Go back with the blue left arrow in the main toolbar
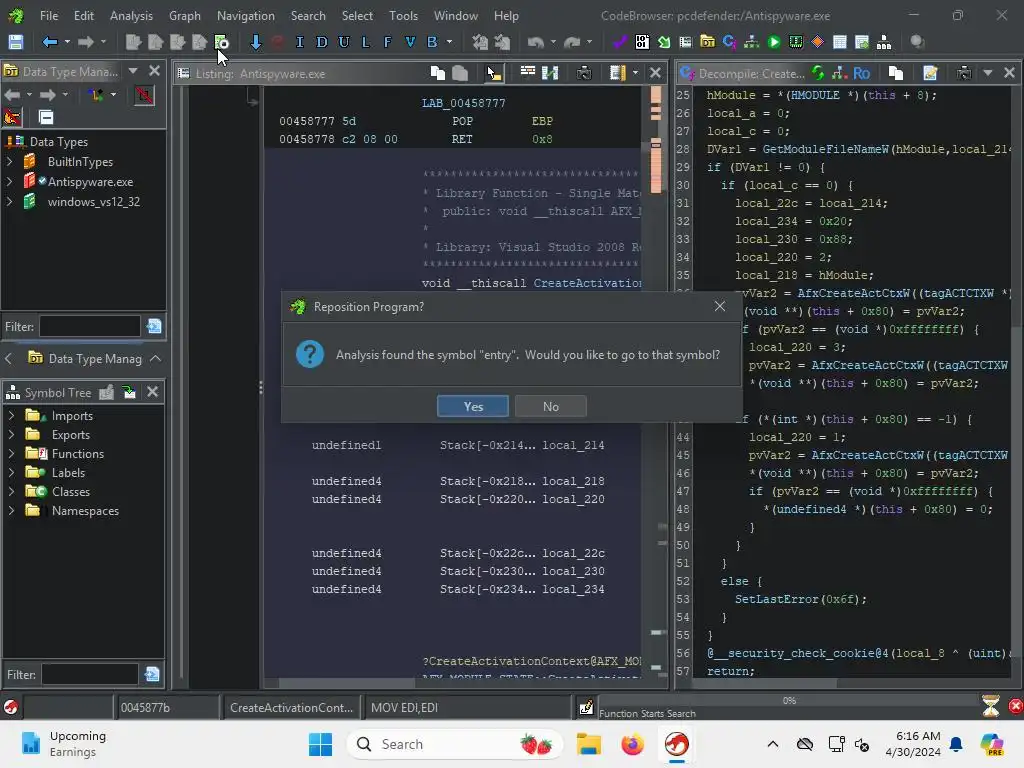 click(x=50, y=42)
